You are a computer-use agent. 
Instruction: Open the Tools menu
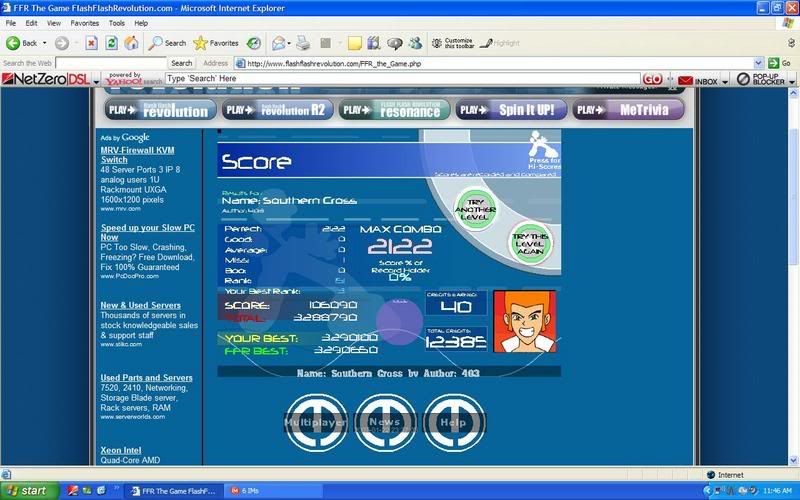(x=117, y=22)
